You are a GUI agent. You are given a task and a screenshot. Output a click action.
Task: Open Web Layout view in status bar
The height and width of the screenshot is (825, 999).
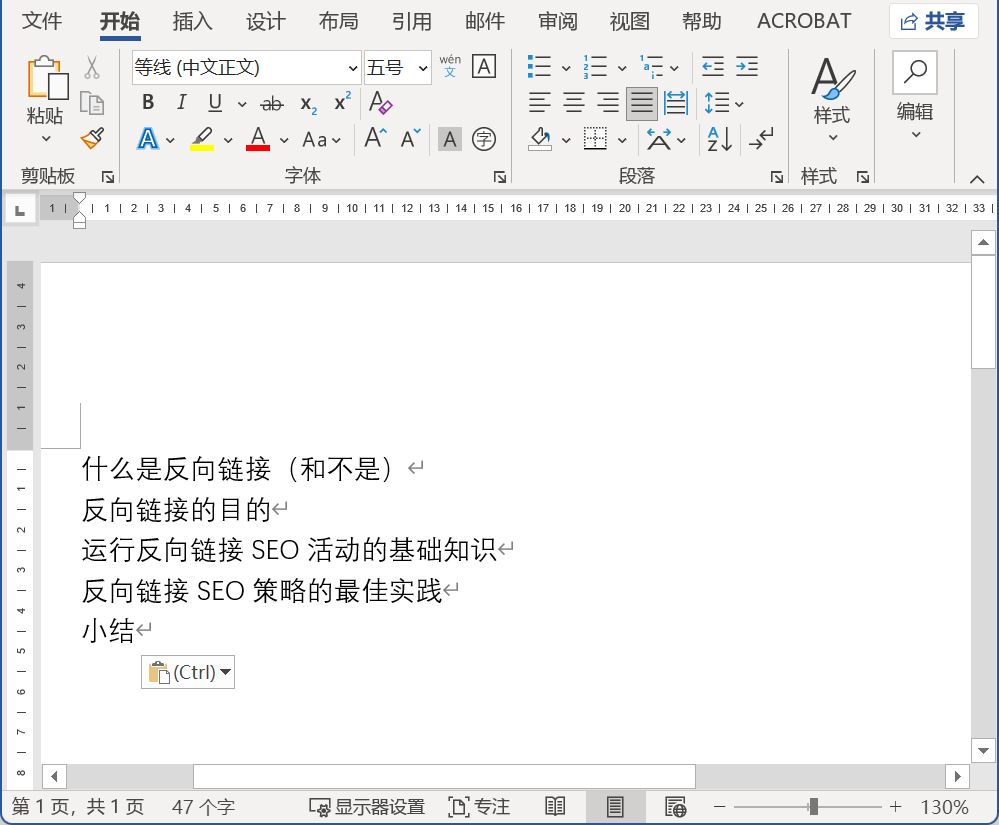[x=676, y=807]
